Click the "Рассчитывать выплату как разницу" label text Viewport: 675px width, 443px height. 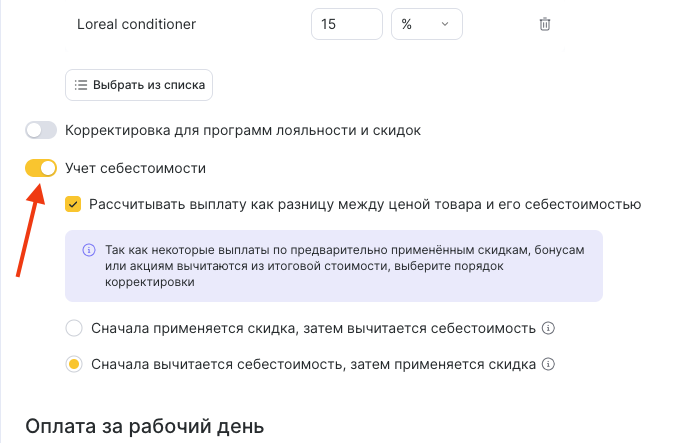[365, 205]
